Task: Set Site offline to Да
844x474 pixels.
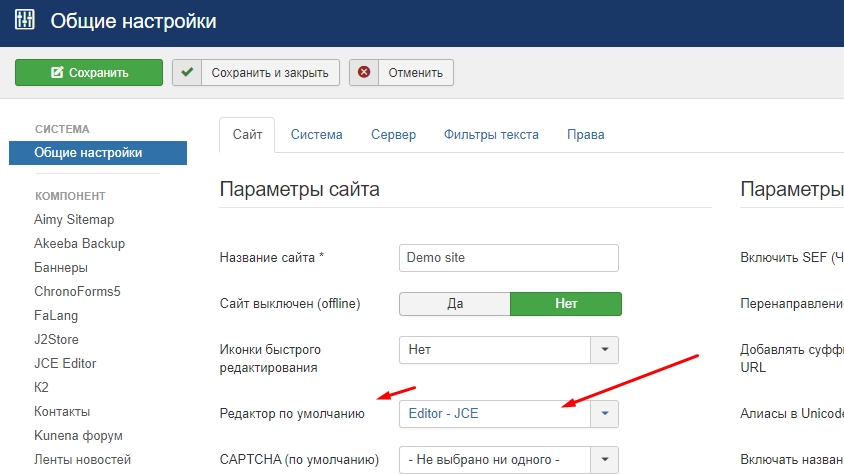Action: (x=454, y=304)
